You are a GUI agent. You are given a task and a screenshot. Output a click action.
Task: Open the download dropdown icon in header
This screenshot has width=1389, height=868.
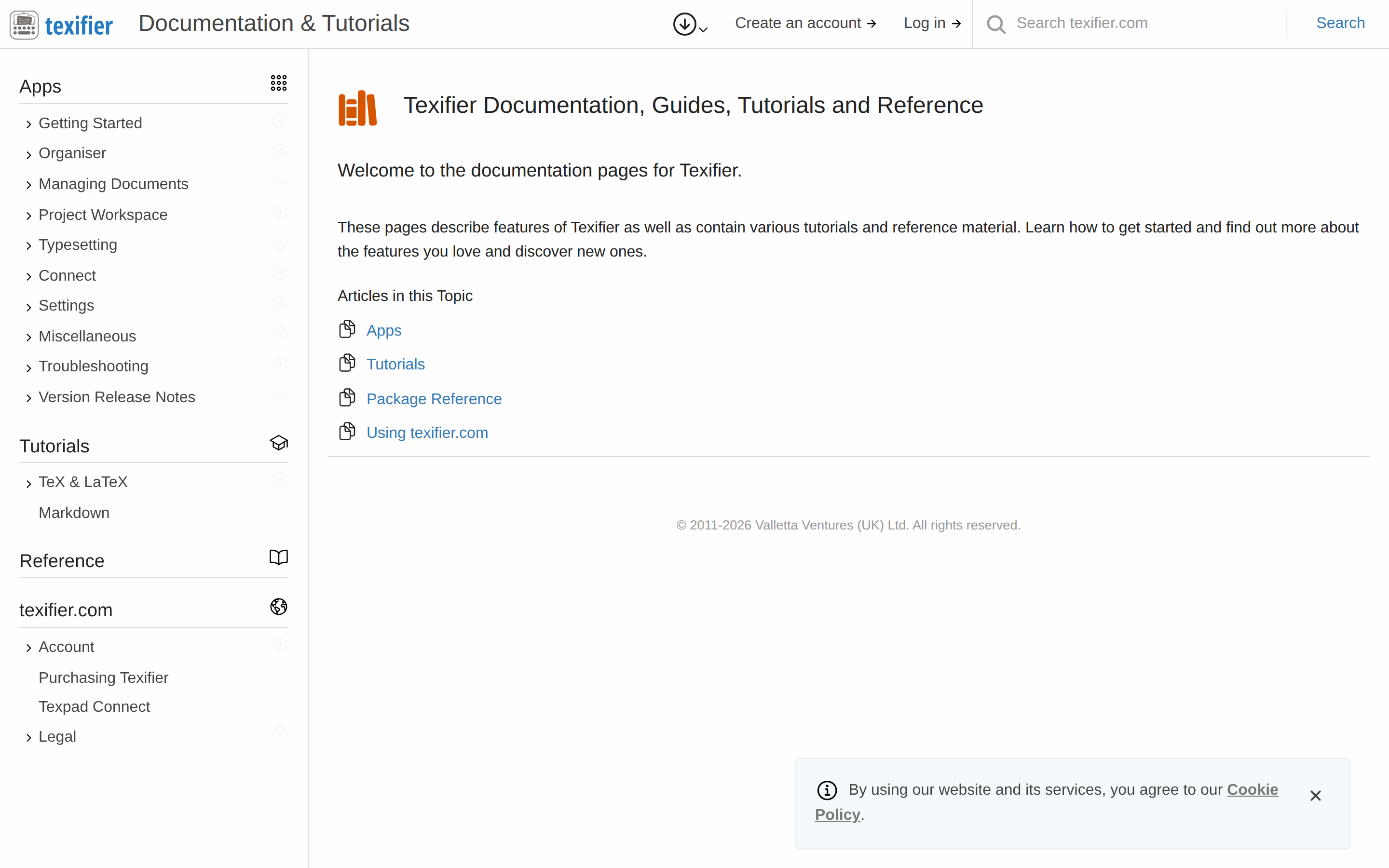click(x=690, y=24)
